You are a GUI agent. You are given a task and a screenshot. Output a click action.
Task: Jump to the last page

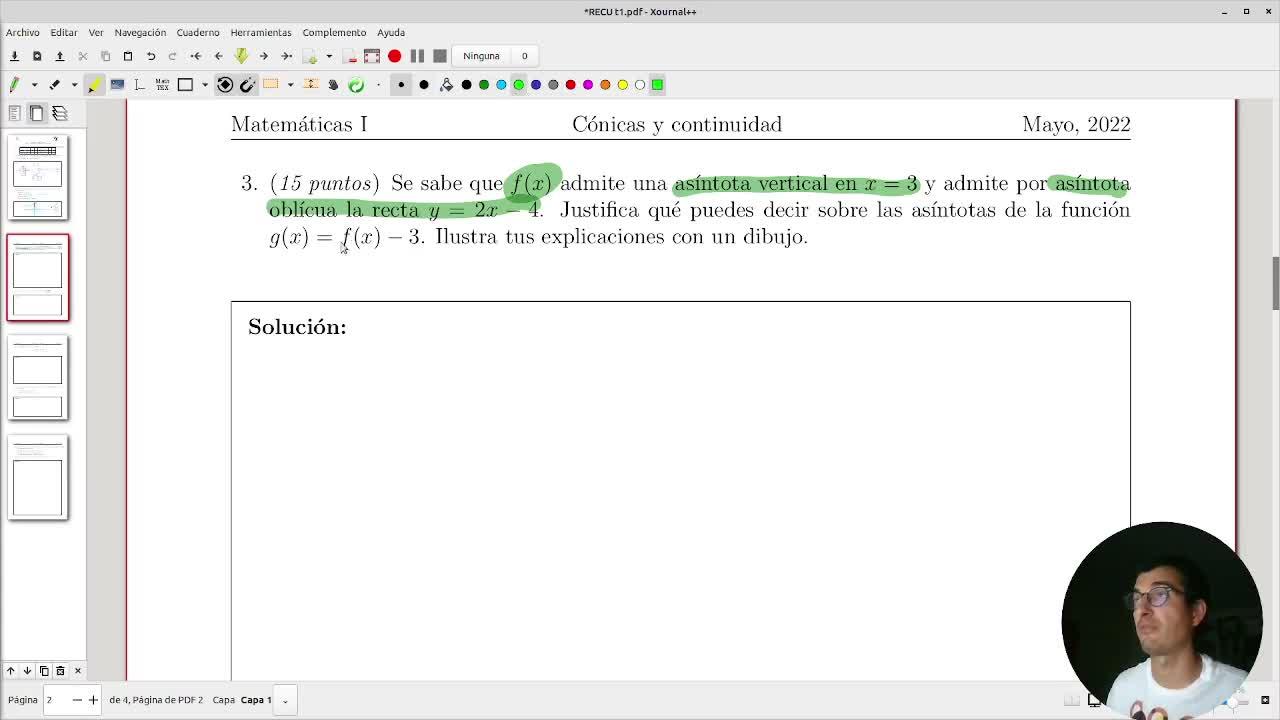tap(287, 56)
